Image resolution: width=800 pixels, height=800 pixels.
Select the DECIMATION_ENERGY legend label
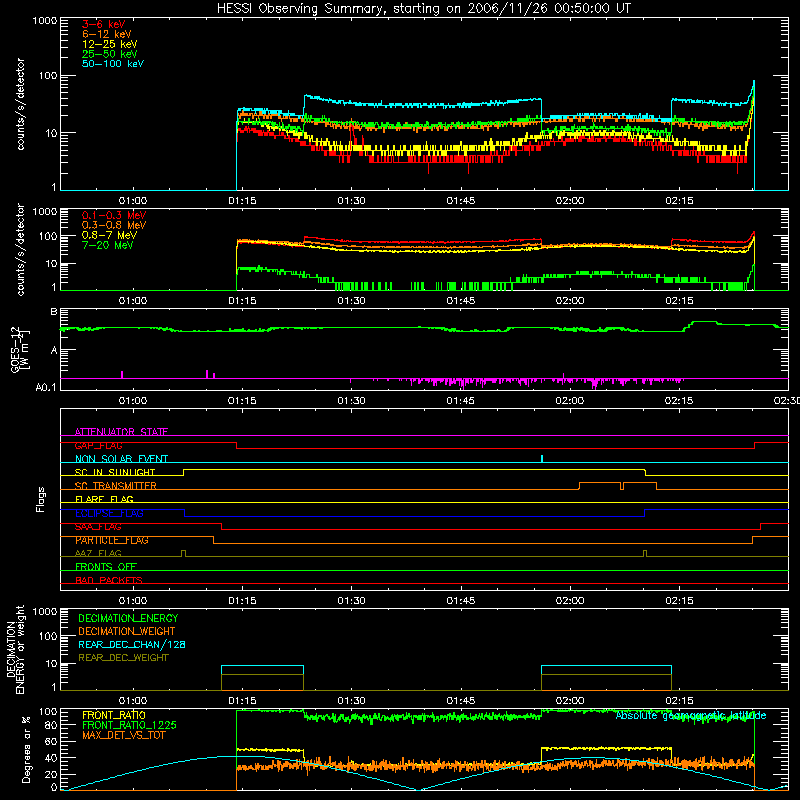pos(128,618)
